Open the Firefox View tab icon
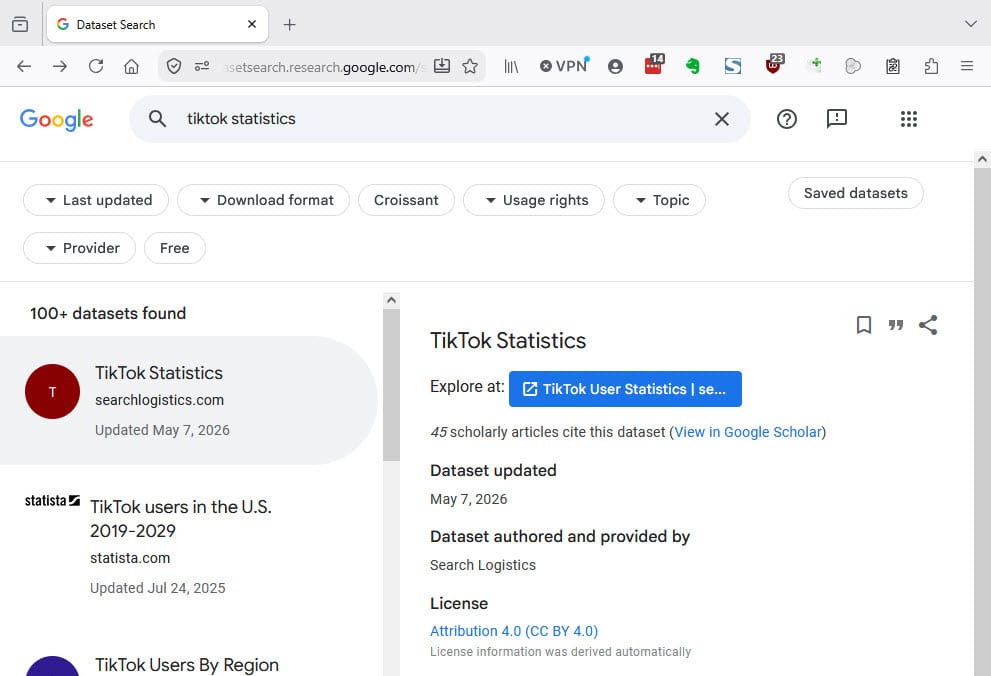 point(20,25)
